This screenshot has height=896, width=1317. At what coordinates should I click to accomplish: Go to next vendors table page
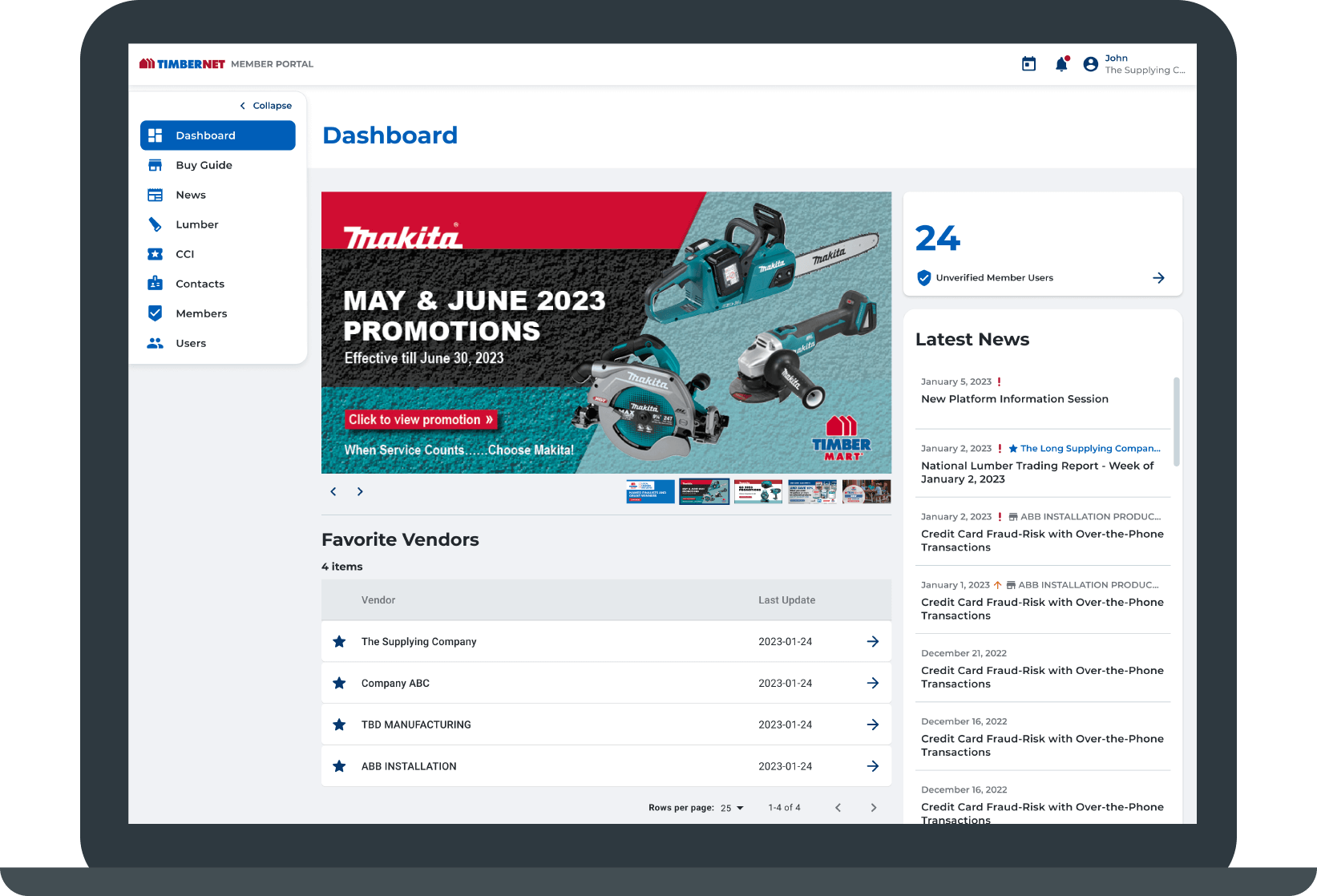pos(874,808)
